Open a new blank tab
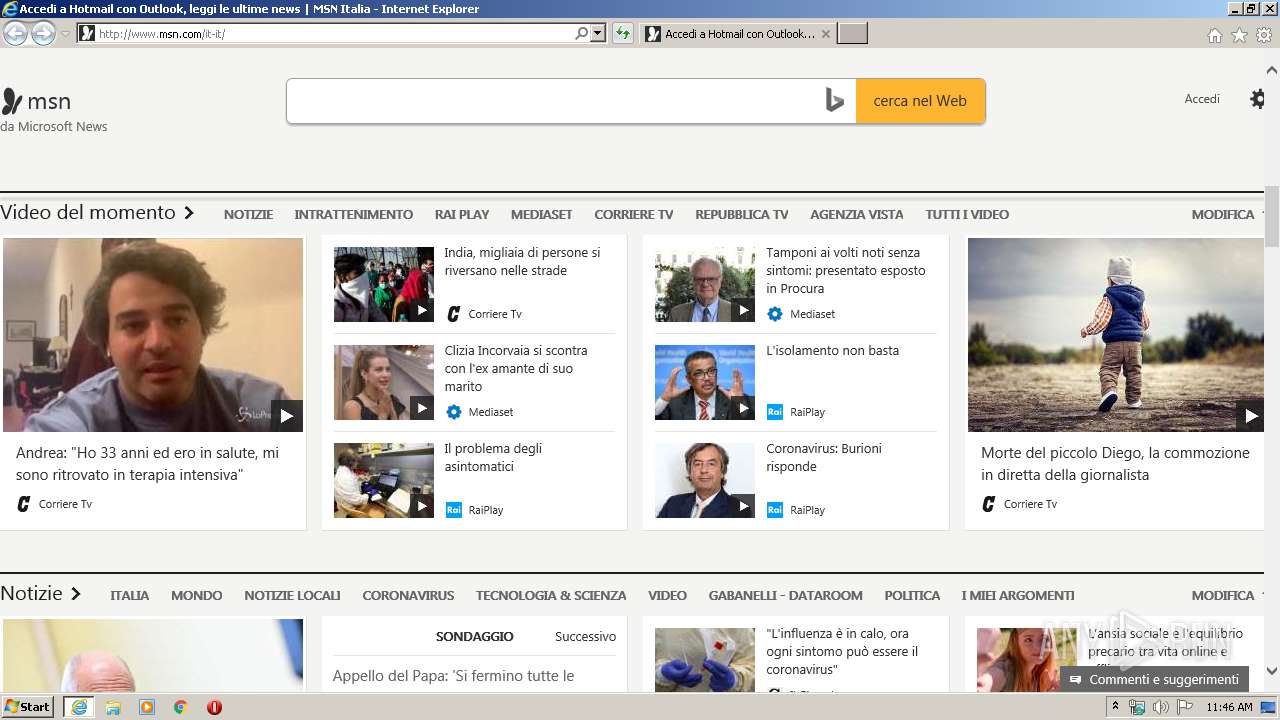This screenshot has height=720, width=1280. (x=852, y=34)
